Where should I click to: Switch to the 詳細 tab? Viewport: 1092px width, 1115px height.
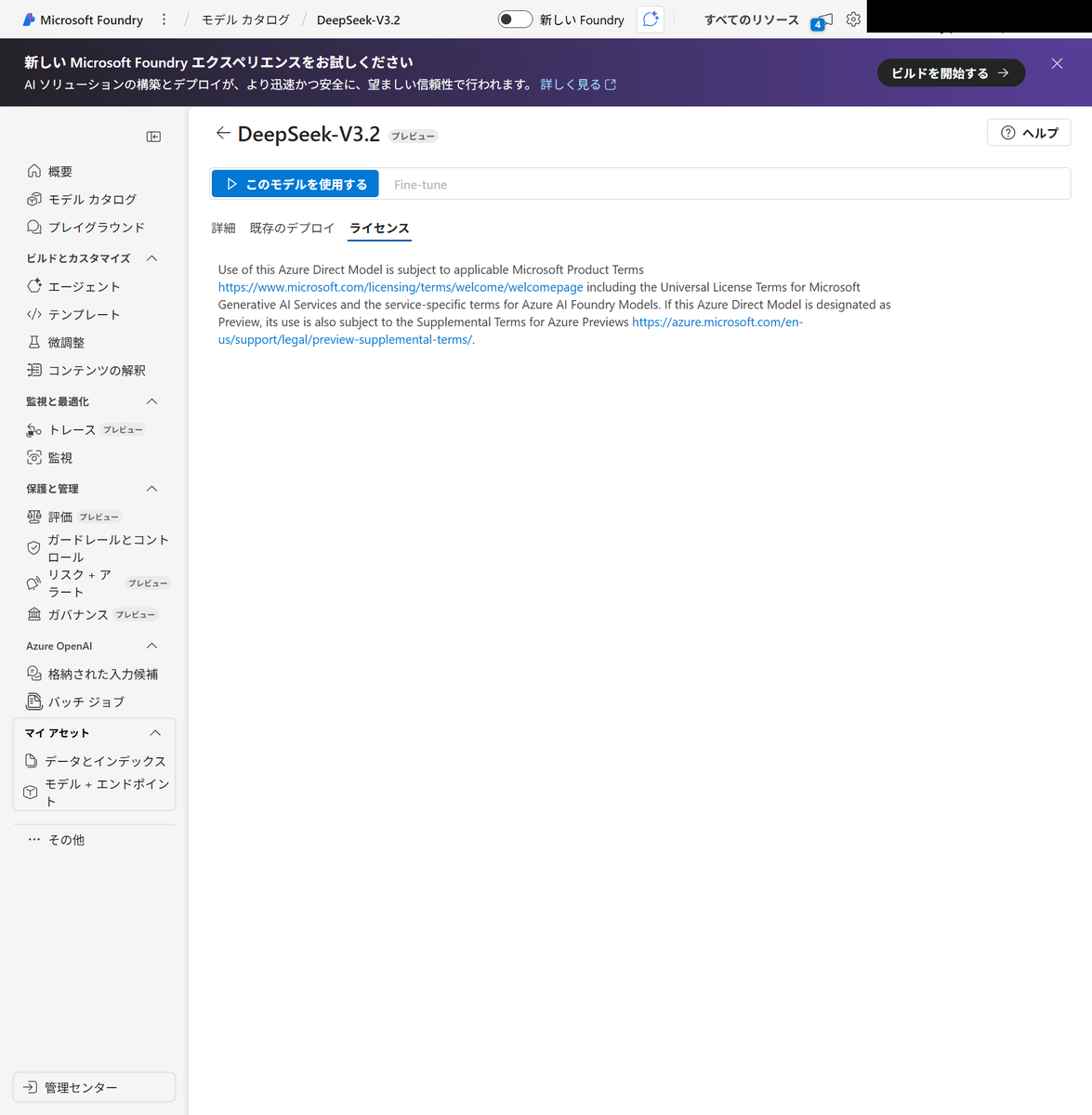(x=223, y=228)
